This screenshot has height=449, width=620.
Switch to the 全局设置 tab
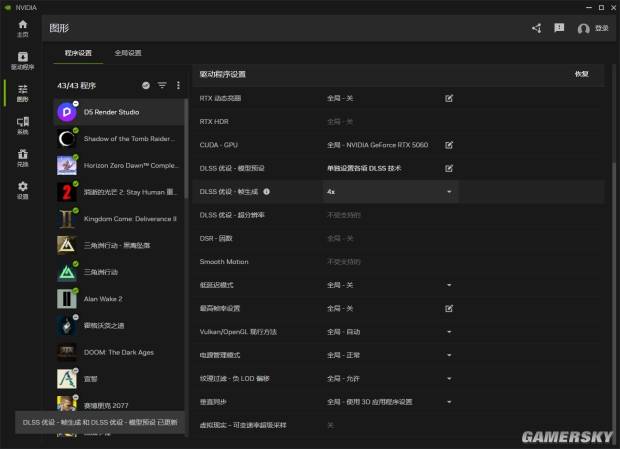click(x=128, y=53)
